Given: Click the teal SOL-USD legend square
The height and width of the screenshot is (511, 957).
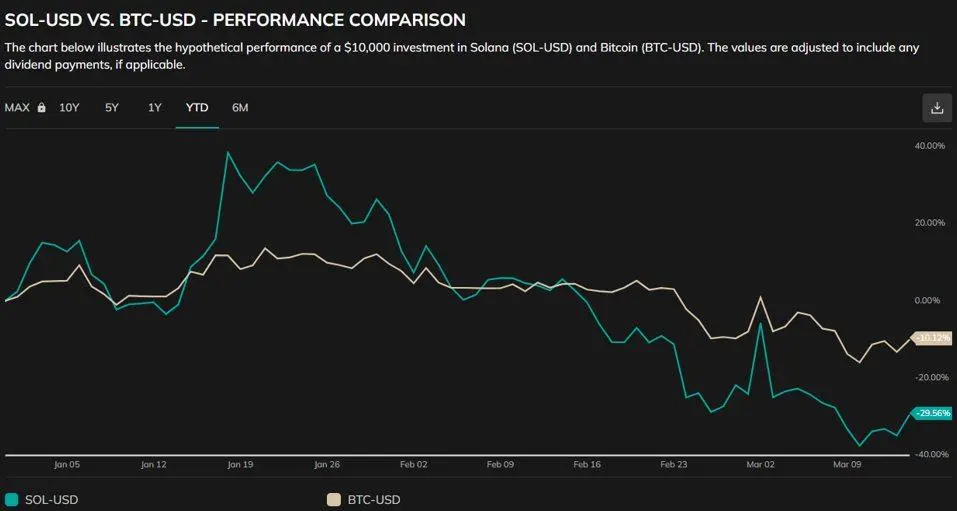Looking at the screenshot, I should (x=11, y=500).
